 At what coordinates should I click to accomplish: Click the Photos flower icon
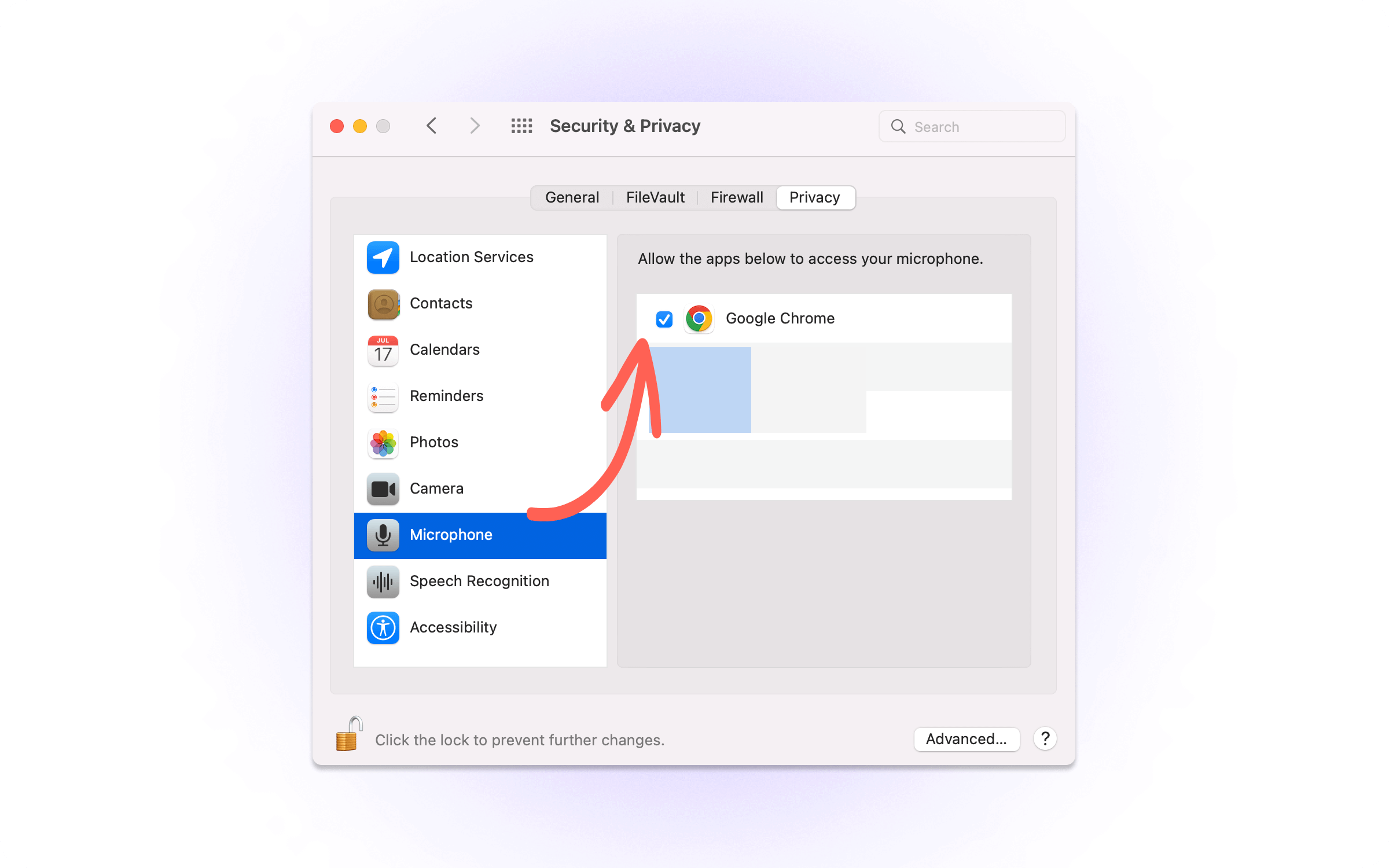pos(383,443)
